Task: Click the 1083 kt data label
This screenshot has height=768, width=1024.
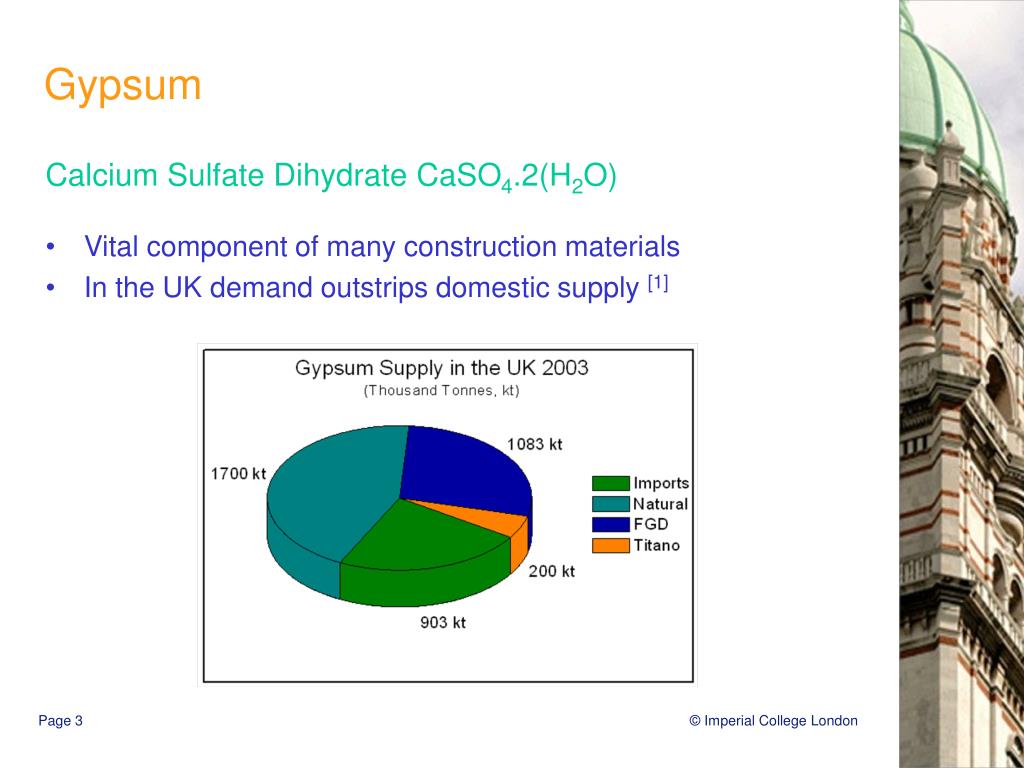Action: (533, 441)
